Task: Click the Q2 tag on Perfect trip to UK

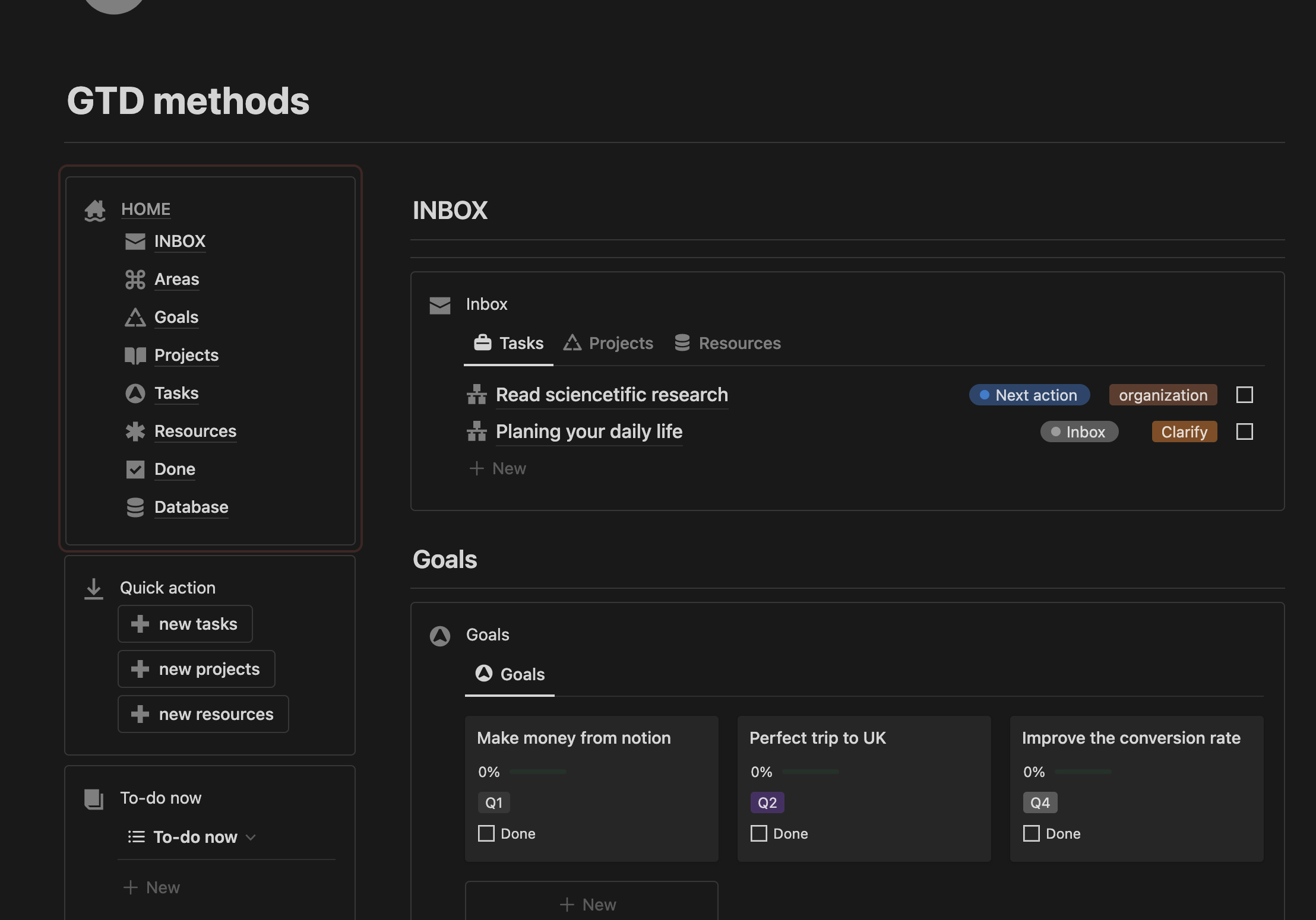Action: click(767, 802)
